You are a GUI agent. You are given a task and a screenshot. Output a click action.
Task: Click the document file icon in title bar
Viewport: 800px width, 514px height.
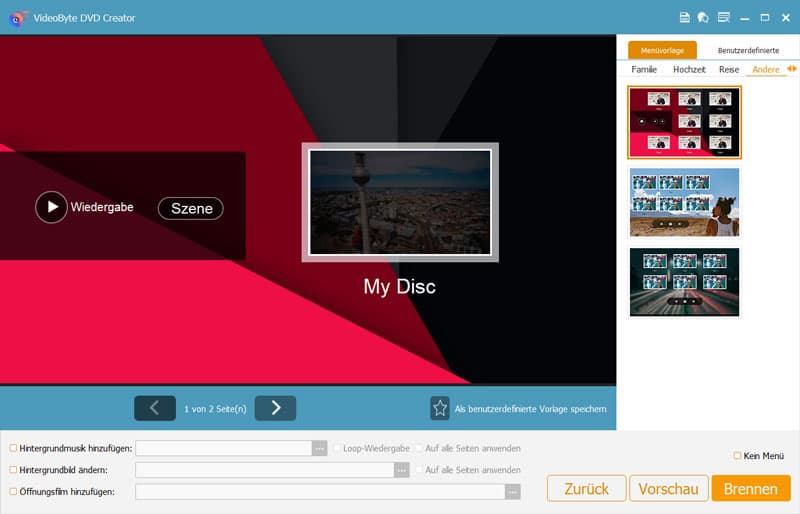685,18
